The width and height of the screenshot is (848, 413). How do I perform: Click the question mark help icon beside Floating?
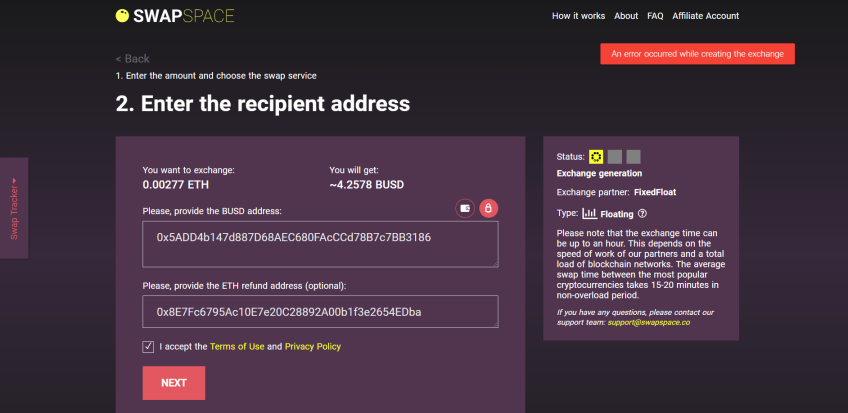click(x=642, y=214)
